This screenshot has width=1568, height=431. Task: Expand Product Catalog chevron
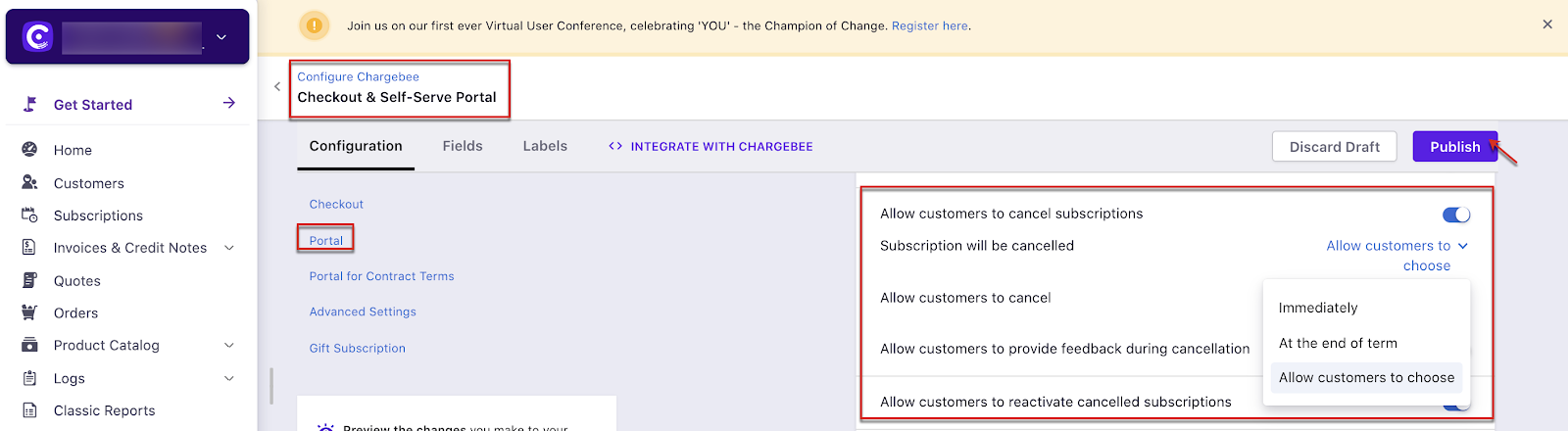point(229,345)
